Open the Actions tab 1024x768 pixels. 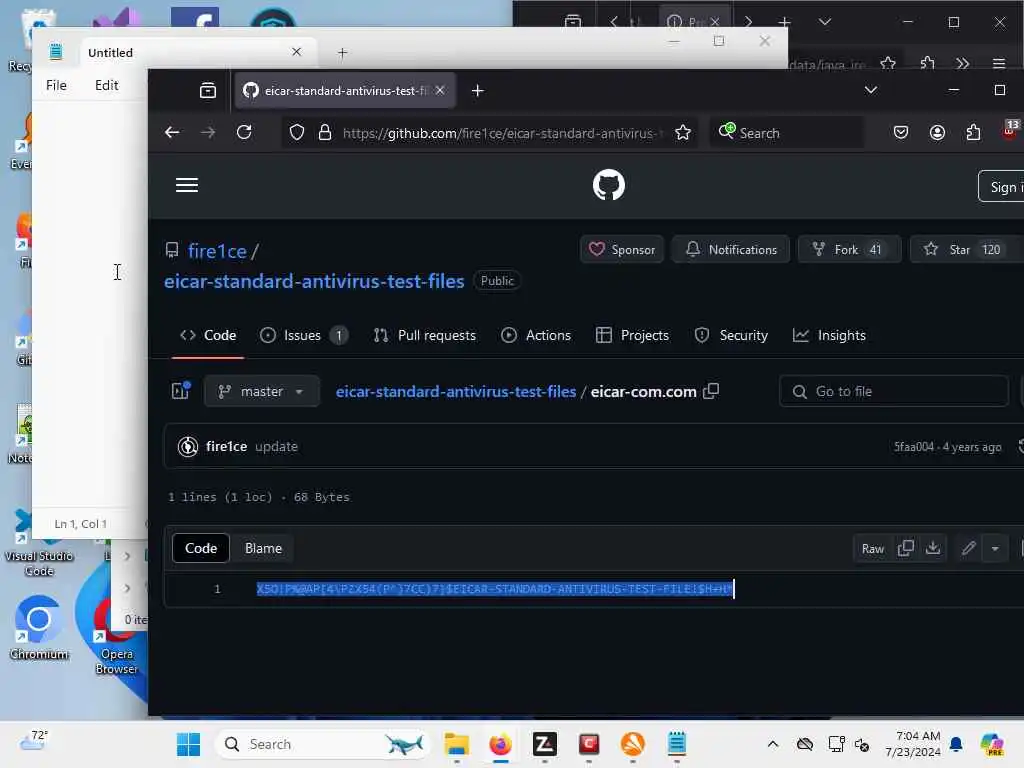coord(536,335)
